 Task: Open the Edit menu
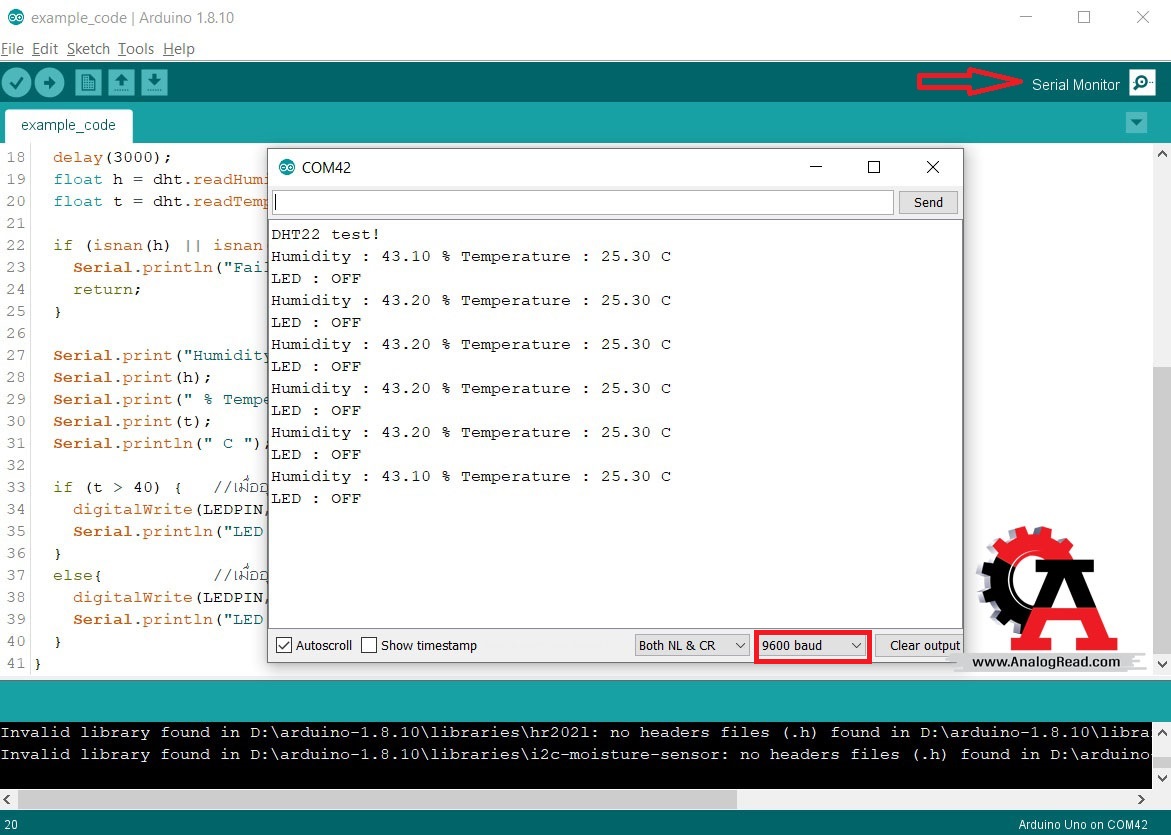45,49
